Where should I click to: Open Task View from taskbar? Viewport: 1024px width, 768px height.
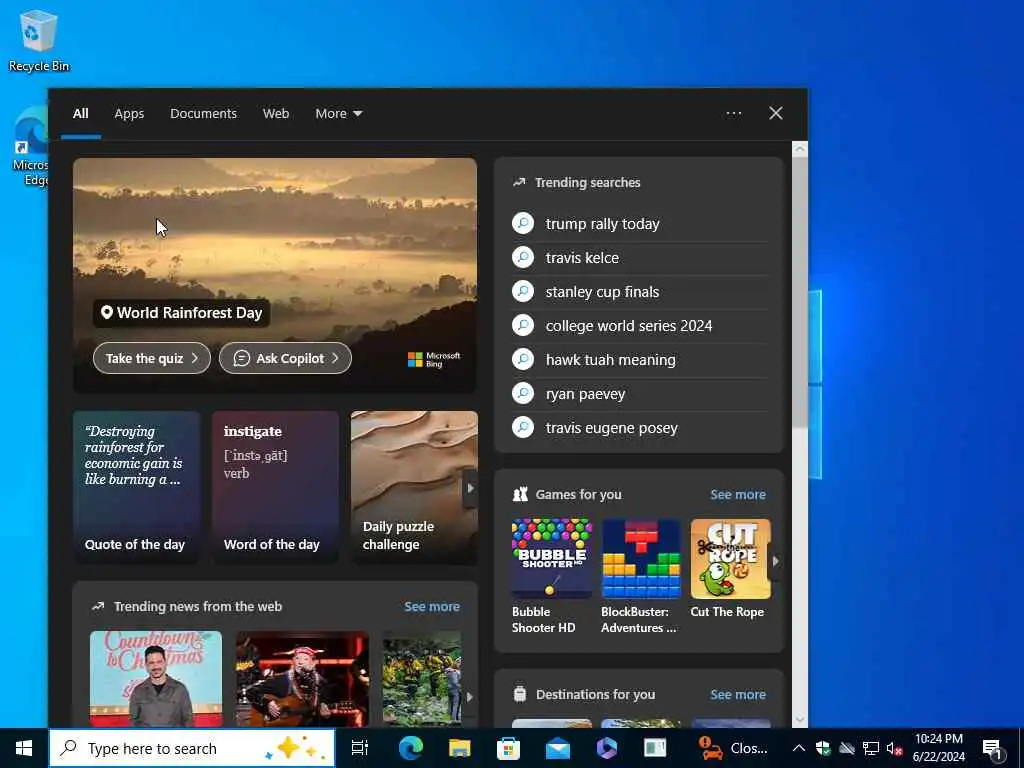[360, 748]
